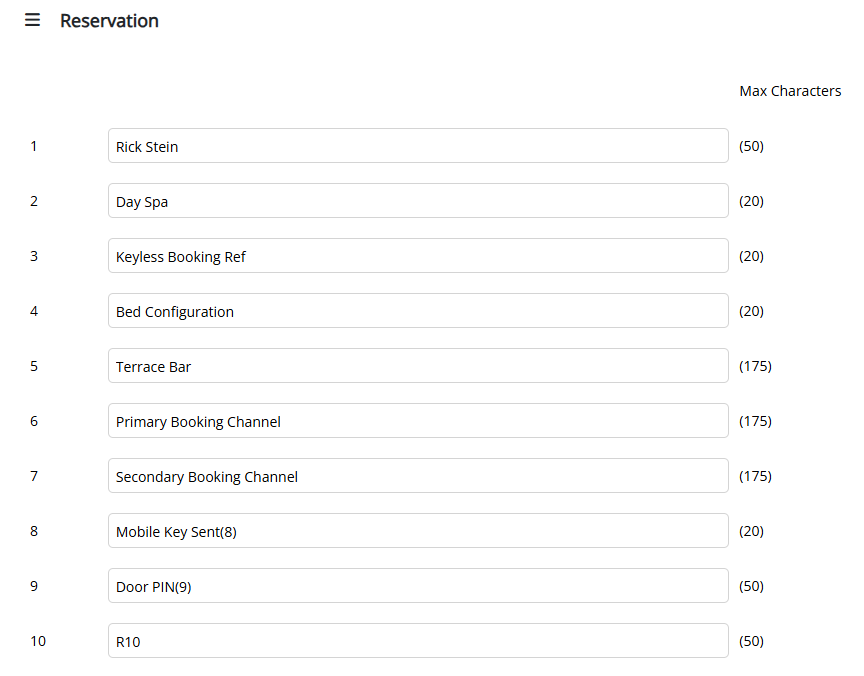Click the (175) limit next to Terrace Bar
This screenshot has height=676, width=864.
755,366
